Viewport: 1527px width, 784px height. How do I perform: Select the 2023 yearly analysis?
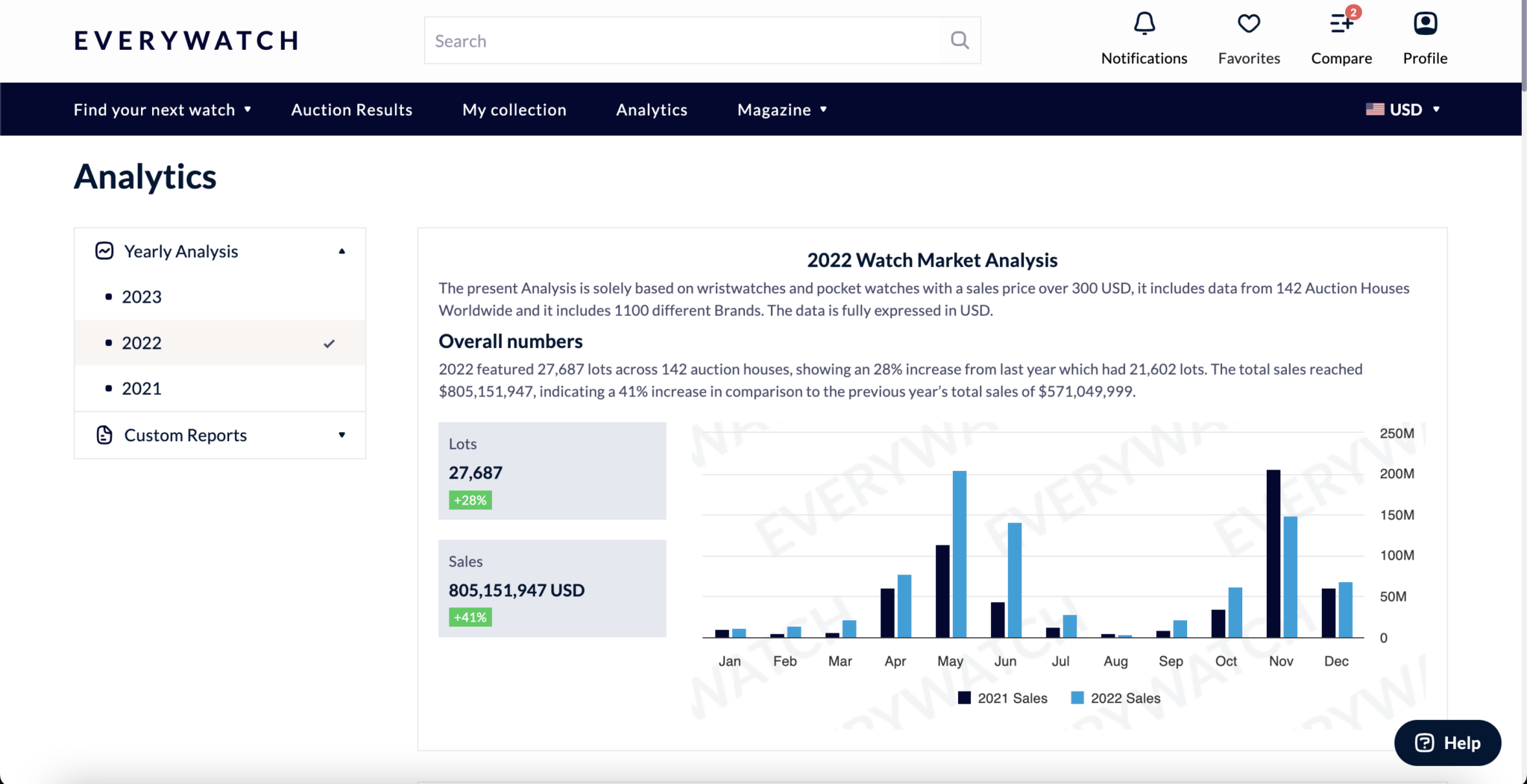[x=142, y=297]
